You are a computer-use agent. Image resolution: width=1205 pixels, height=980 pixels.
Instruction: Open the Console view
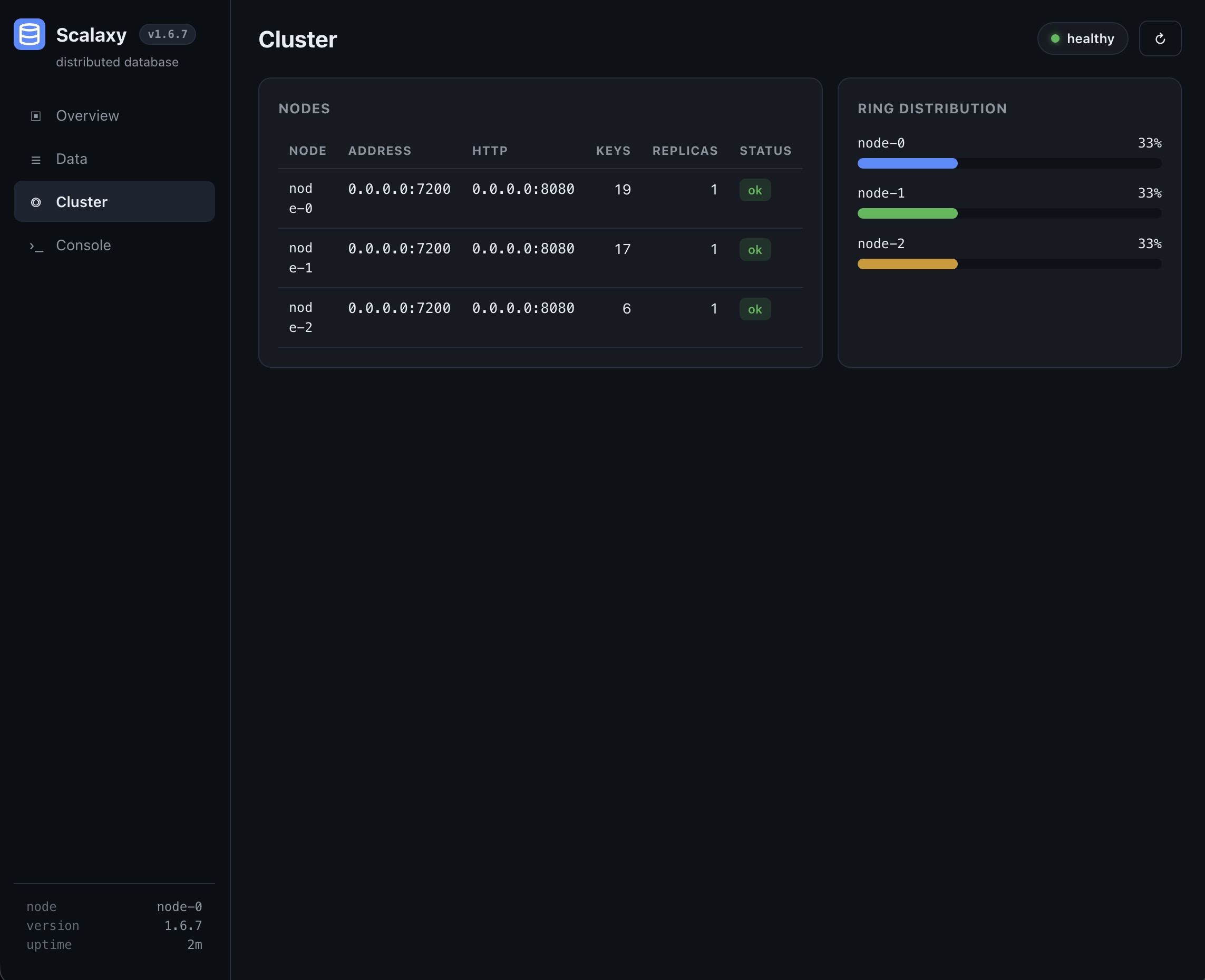[114, 245]
